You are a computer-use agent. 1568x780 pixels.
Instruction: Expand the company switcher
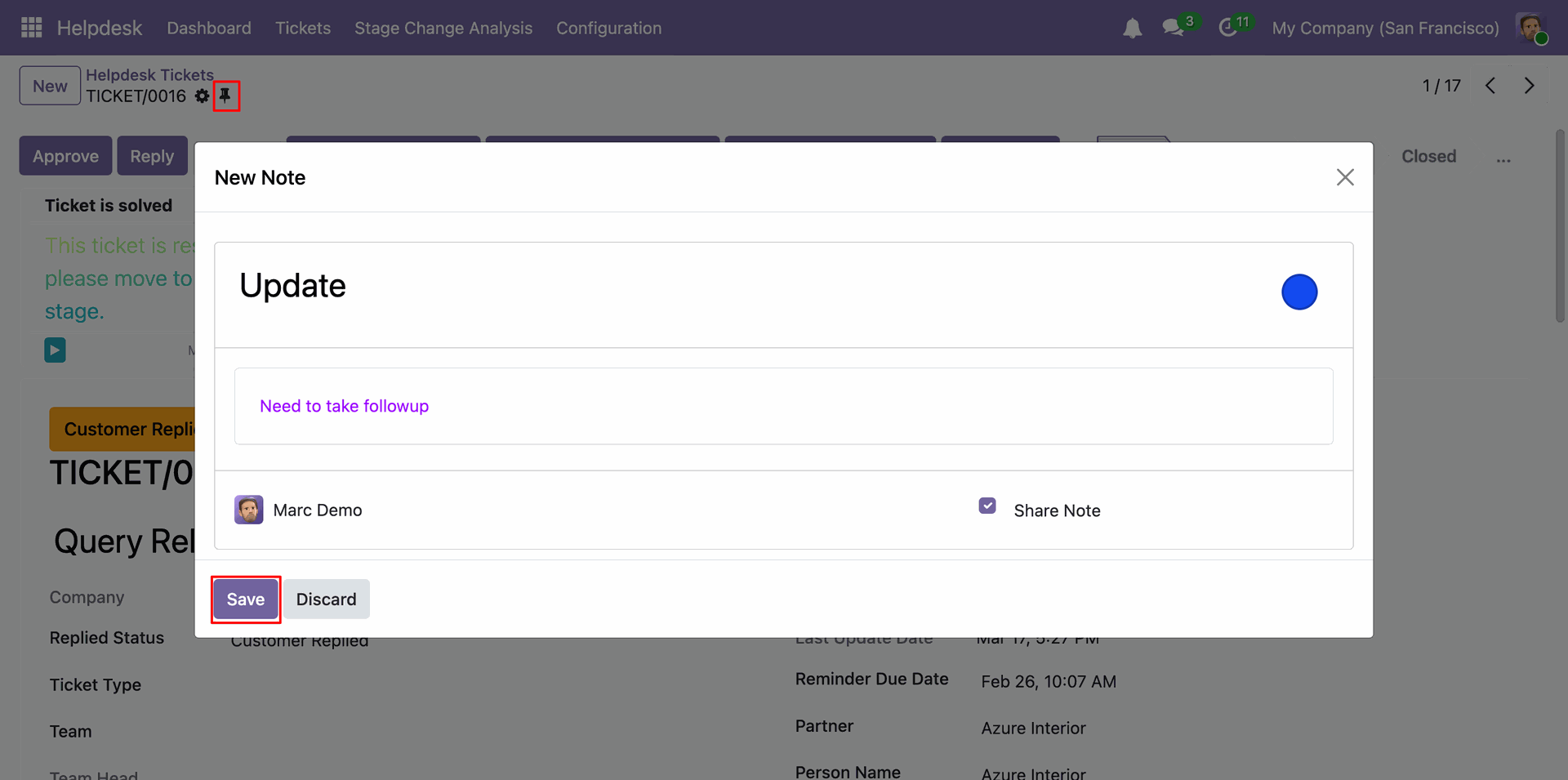tap(1385, 29)
